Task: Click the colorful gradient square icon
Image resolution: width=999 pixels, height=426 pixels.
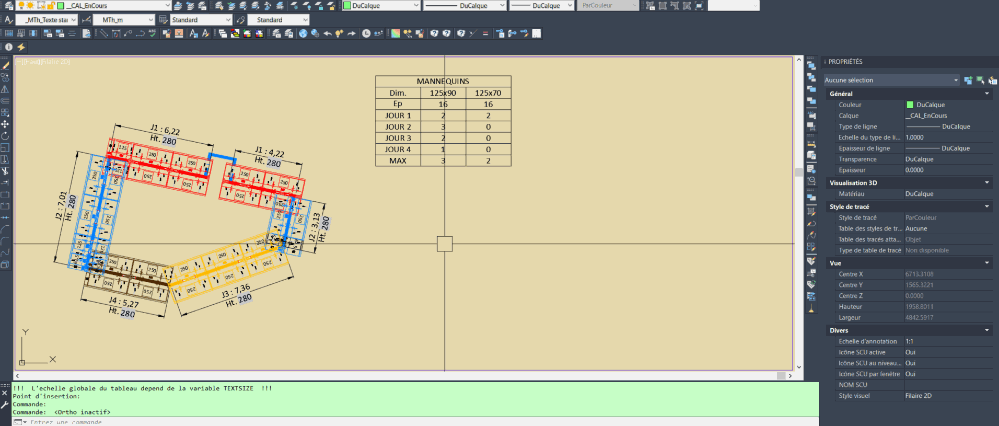Action: [396, 34]
